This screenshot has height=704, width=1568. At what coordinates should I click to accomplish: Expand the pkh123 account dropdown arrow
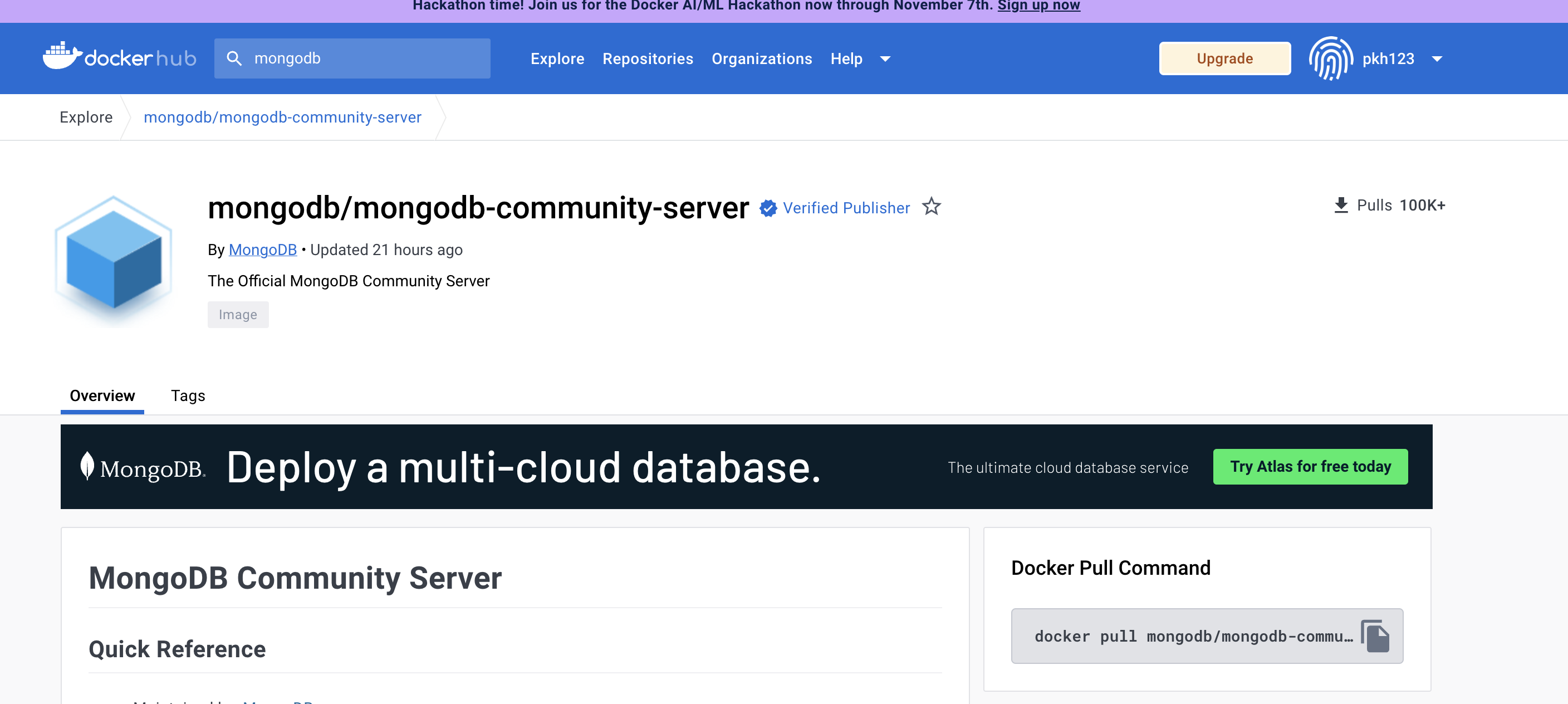(x=1437, y=59)
